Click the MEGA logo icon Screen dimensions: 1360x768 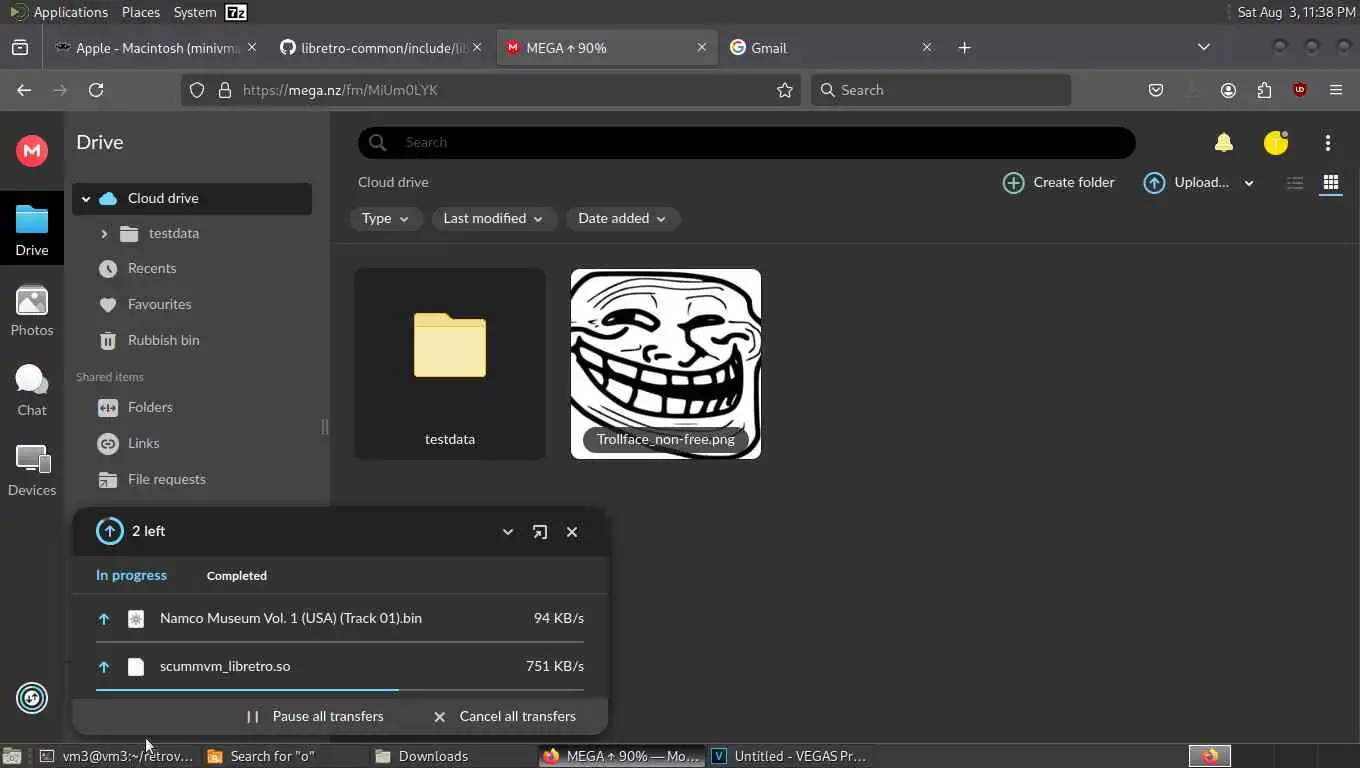32,150
